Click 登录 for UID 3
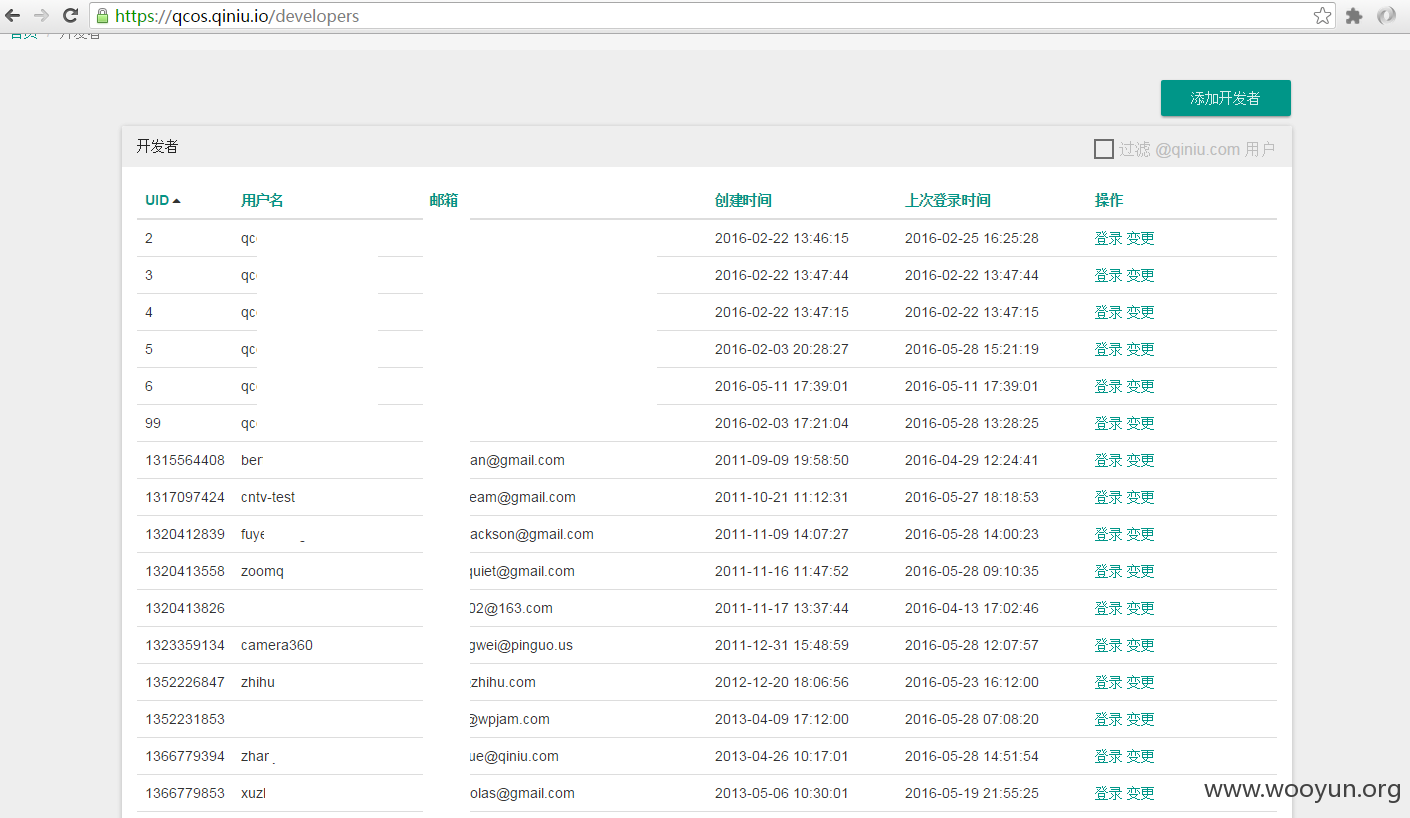Screen dimensions: 1410x818 tap(1108, 275)
